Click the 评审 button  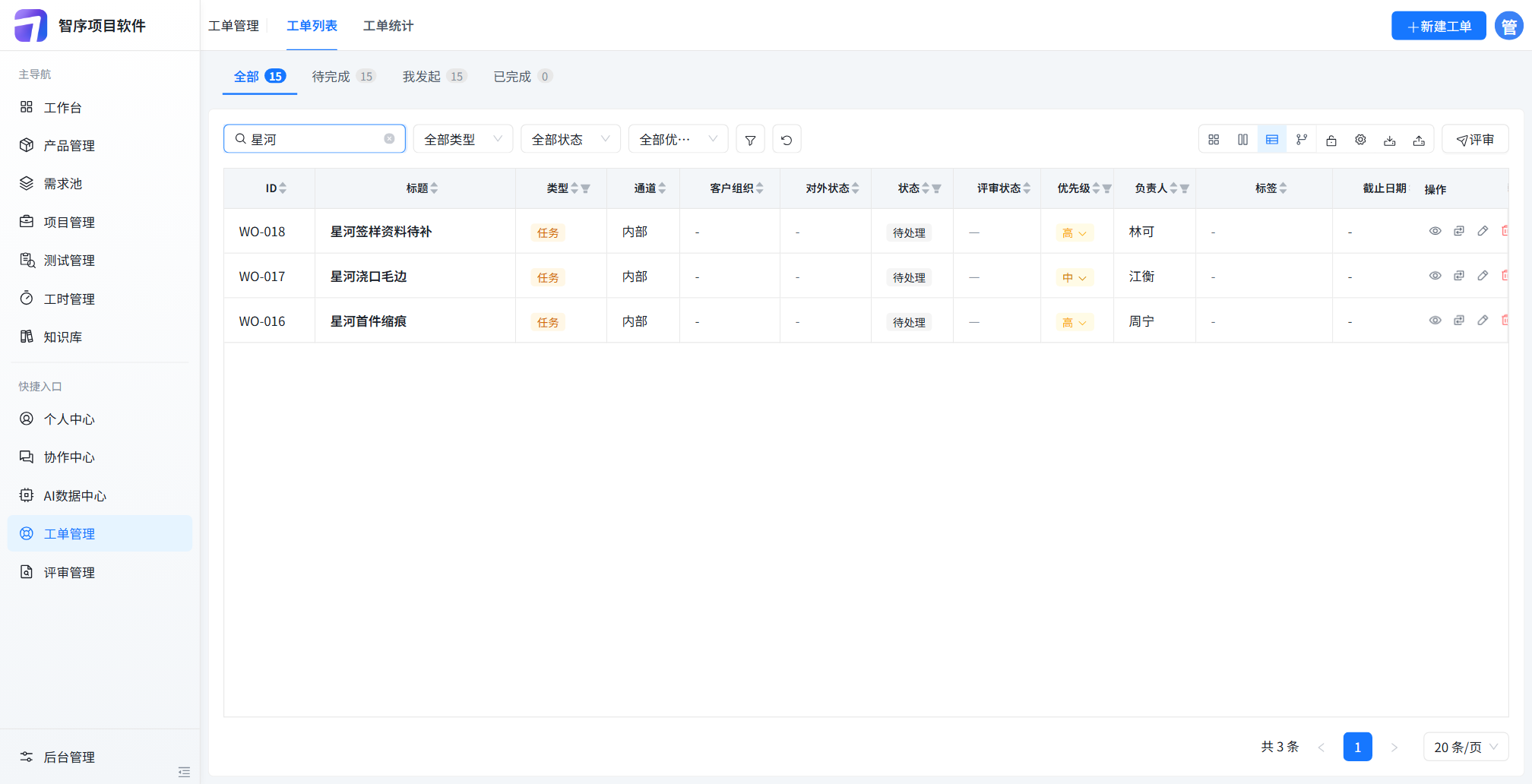(1475, 140)
